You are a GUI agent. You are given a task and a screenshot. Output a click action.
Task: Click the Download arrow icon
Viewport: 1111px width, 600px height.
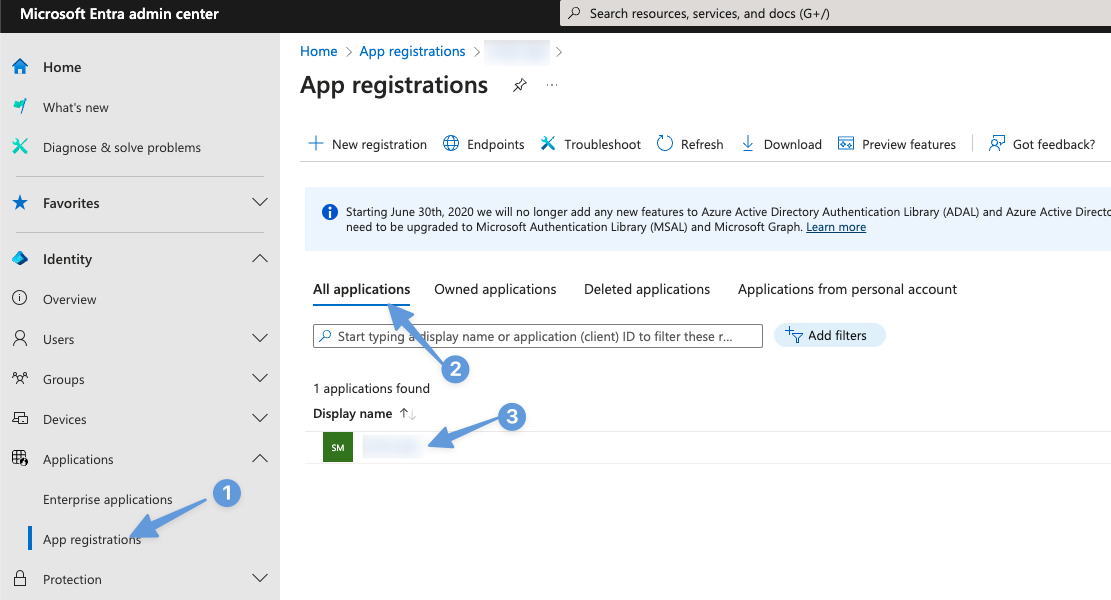point(748,144)
